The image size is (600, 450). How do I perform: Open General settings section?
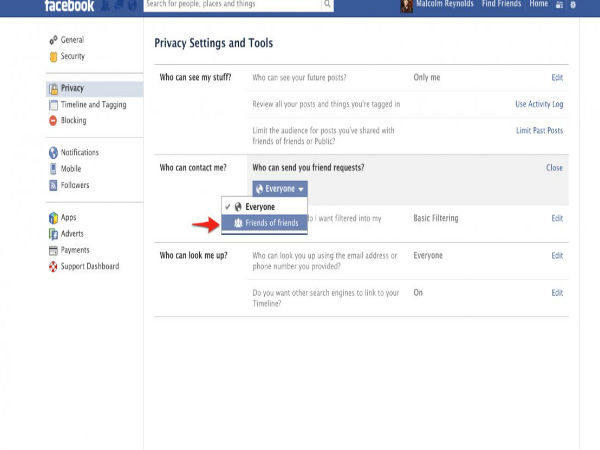72,40
